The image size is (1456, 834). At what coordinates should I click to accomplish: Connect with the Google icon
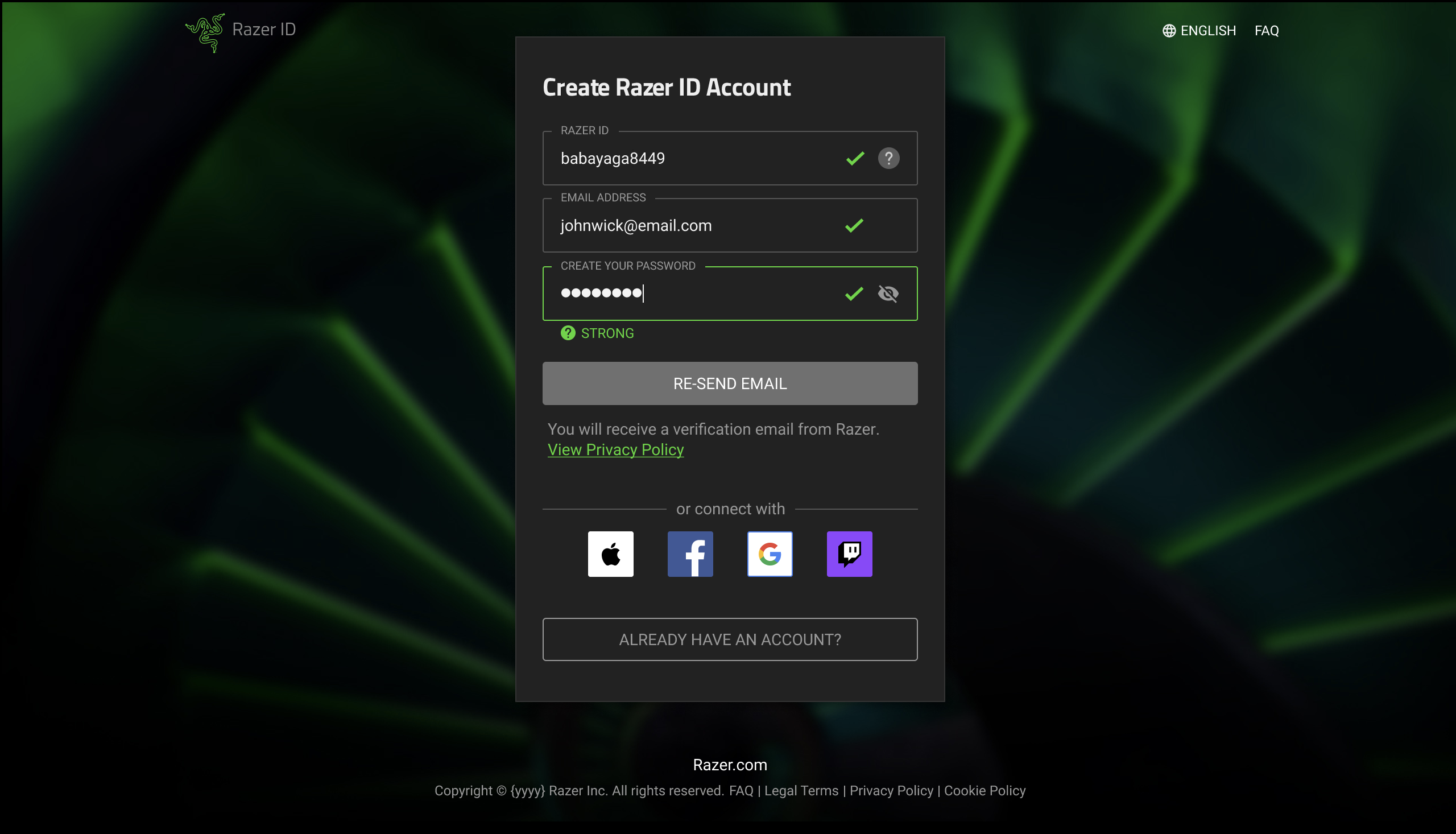(x=770, y=554)
